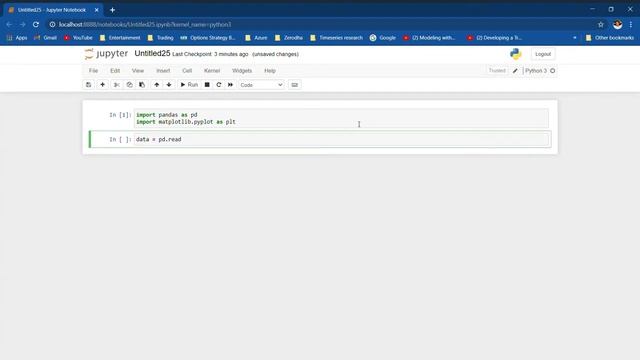Click the empty In [ ] cell prompt
640x360 pixels.
[120, 140]
